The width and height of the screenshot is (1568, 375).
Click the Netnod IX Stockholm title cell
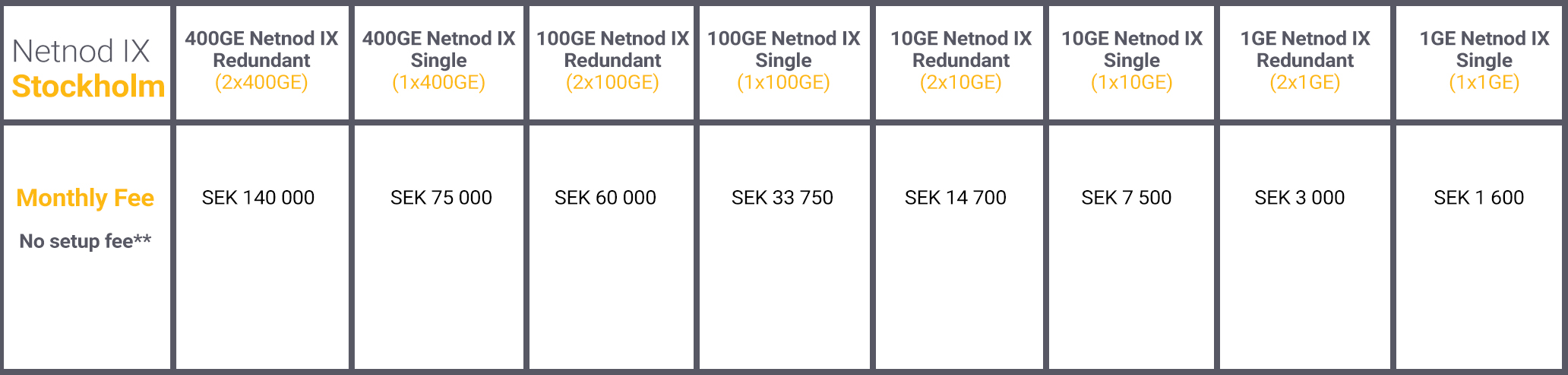[x=87, y=62]
